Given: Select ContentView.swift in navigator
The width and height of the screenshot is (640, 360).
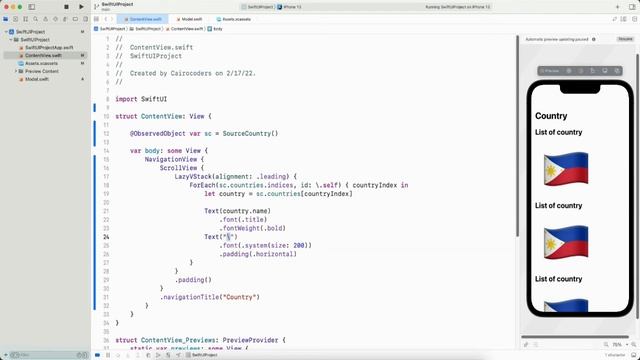Looking at the screenshot, I should (x=45, y=55).
